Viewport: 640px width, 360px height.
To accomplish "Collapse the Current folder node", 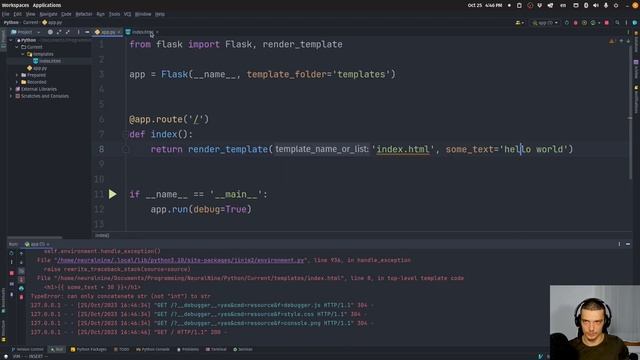I will 17,47.
